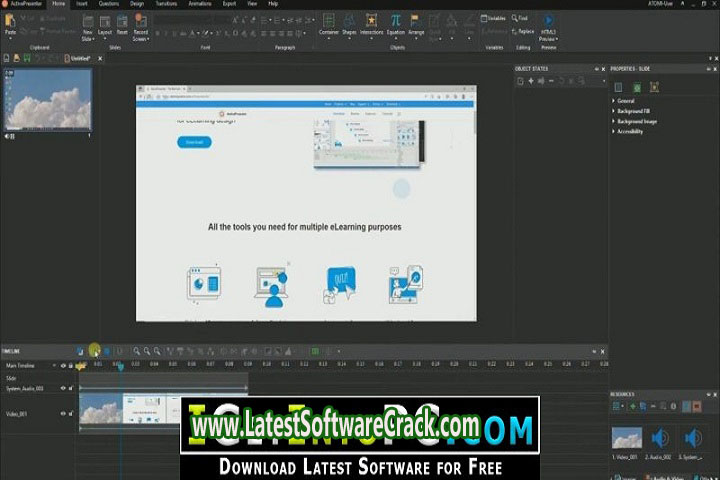720x480 pixels.
Task: Click the Replace button in Editing group
Action: [522, 31]
